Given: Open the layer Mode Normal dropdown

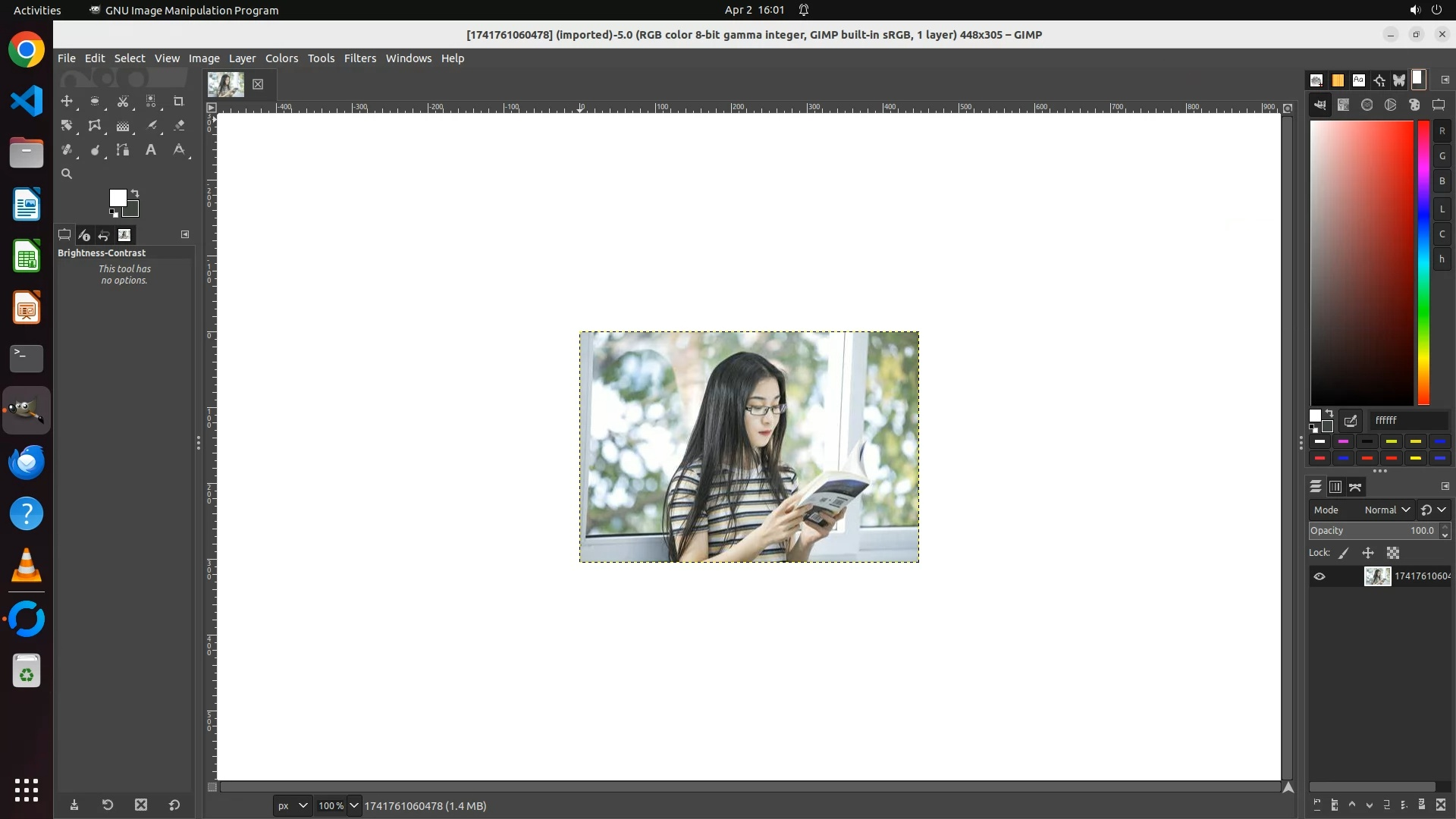Looking at the screenshot, I should tap(1387, 510).
